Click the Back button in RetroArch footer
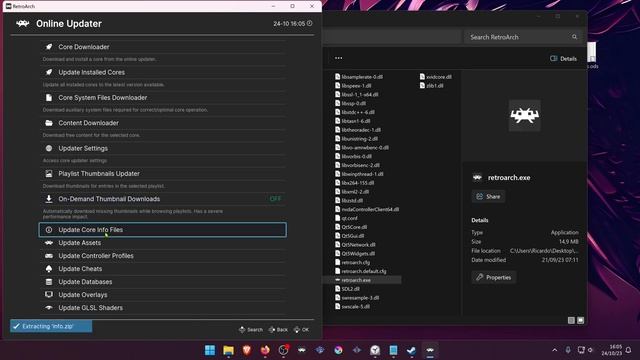This screenshot has width=640, height=360. click(278, 329)
